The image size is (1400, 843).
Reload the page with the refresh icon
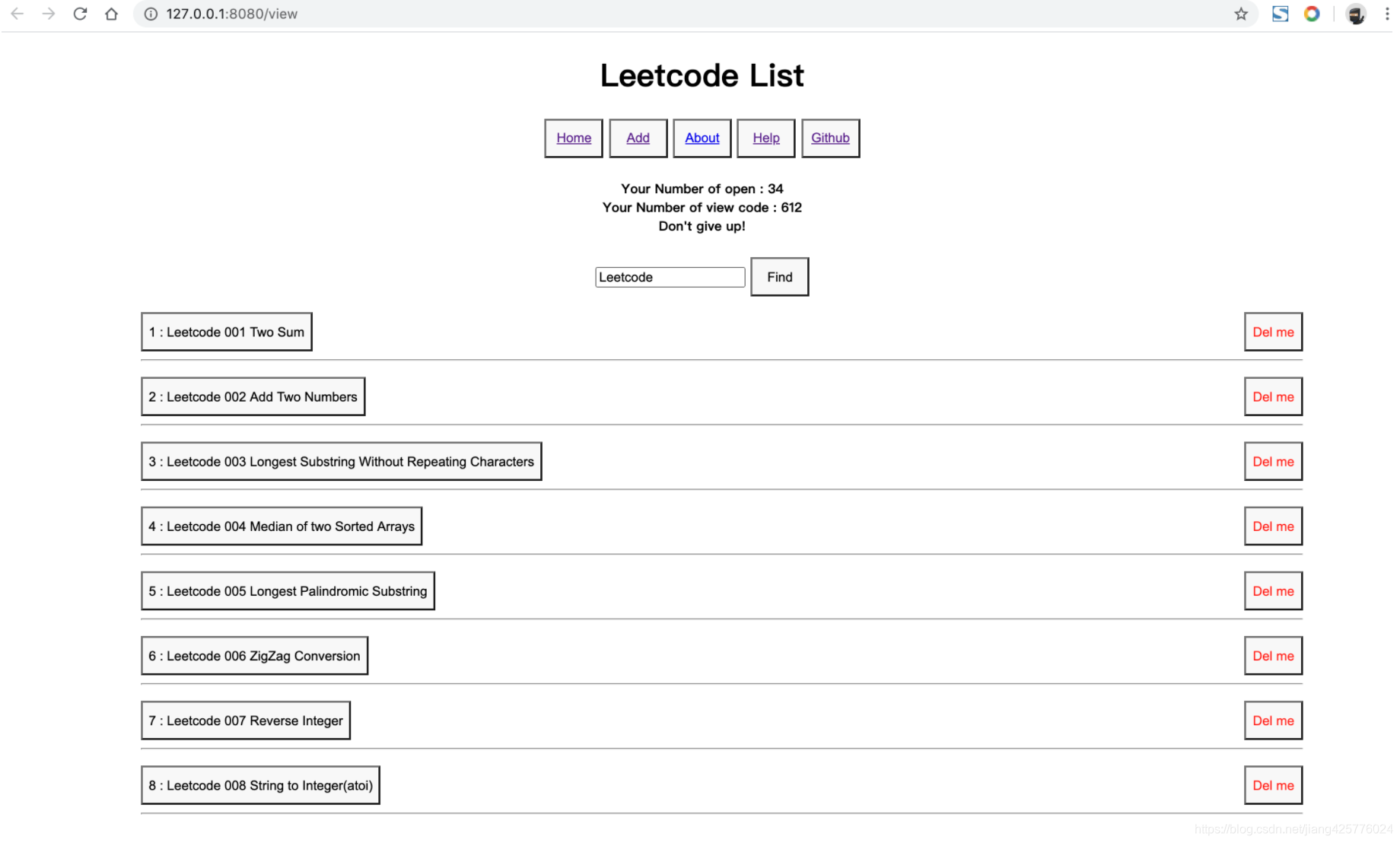[x=80, y=14]
